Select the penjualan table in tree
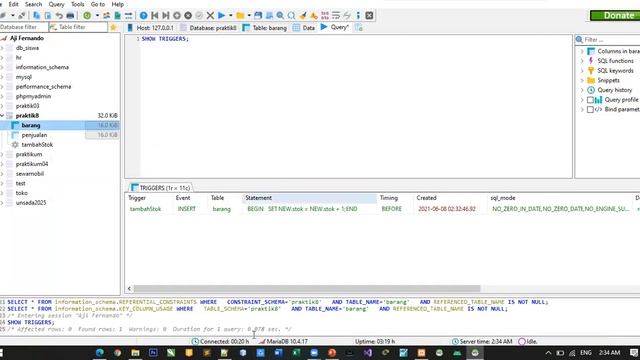 34,135
